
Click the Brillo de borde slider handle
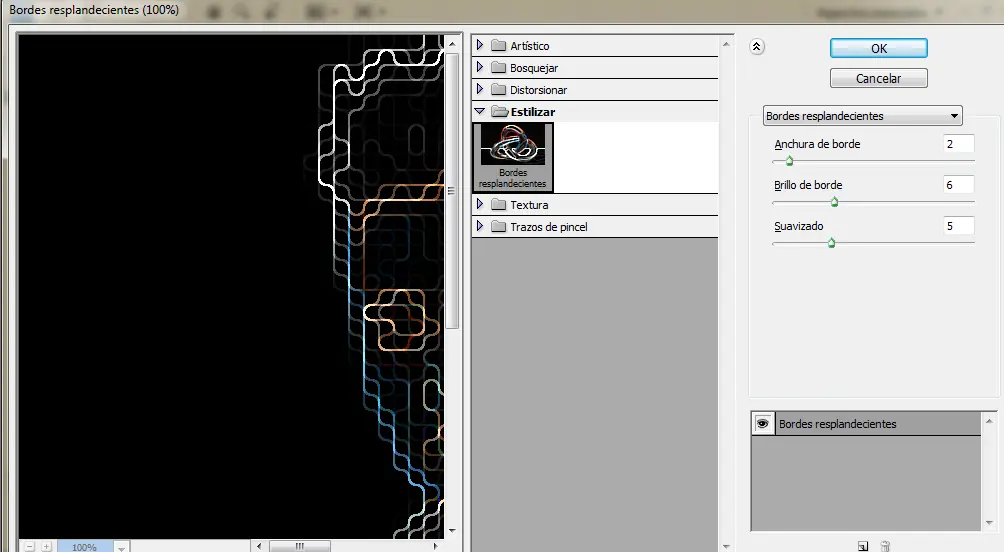(834, 202)
